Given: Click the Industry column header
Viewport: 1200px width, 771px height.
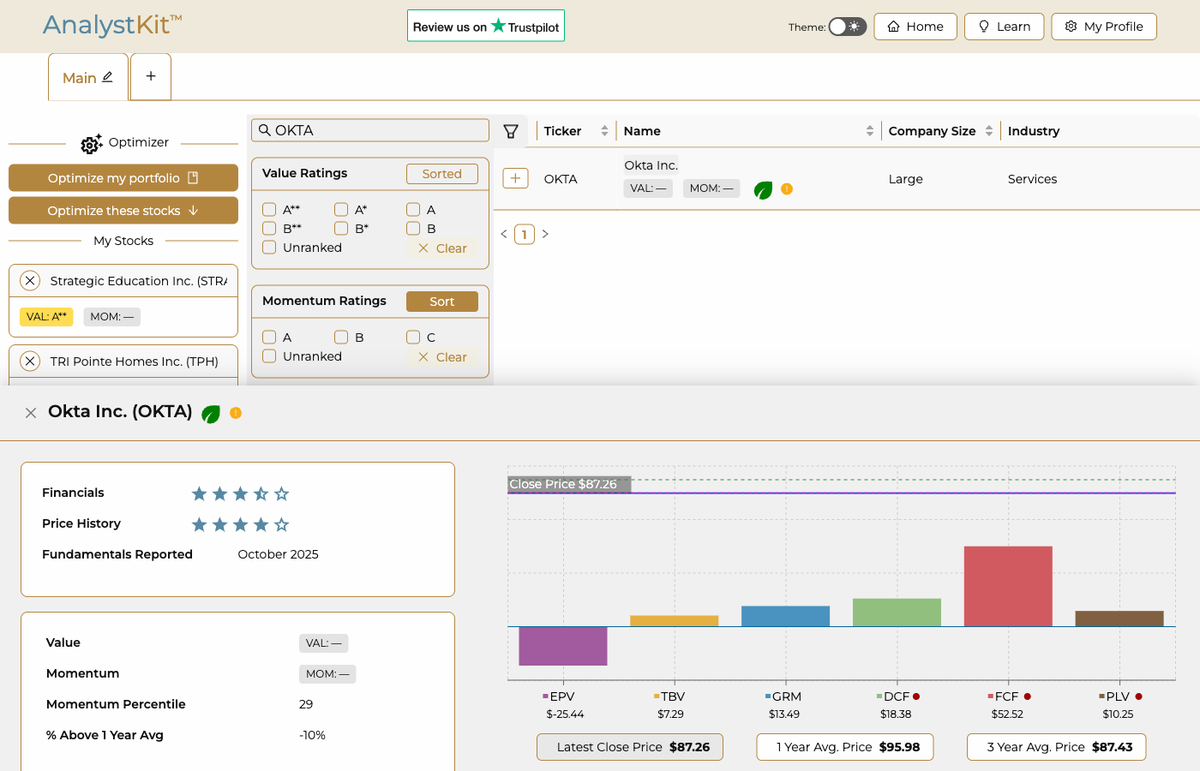Looking at the screenshot, I should click(1034, 131).
